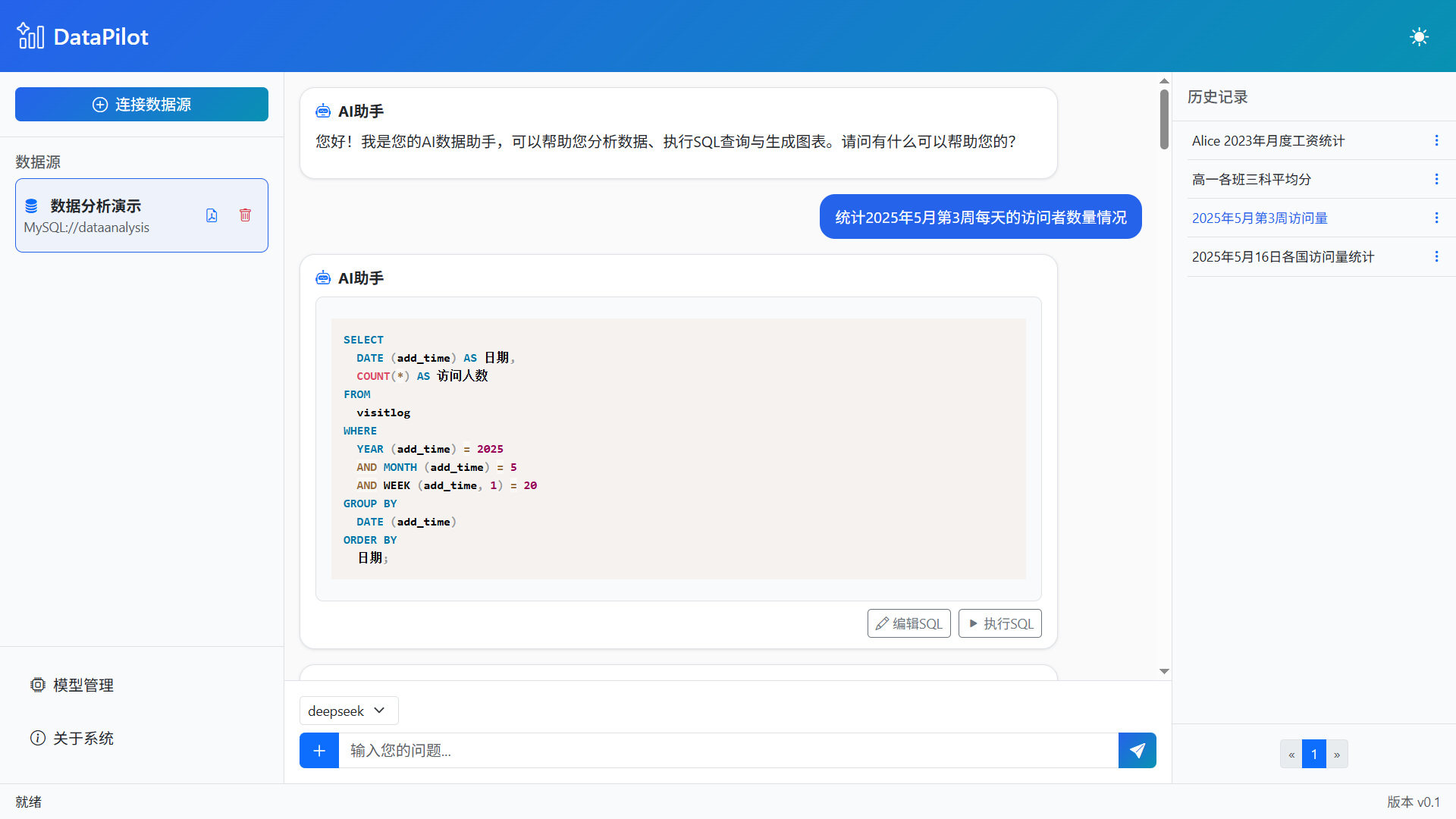
Task: Click the 连接数据源 button
Action: 141,104
